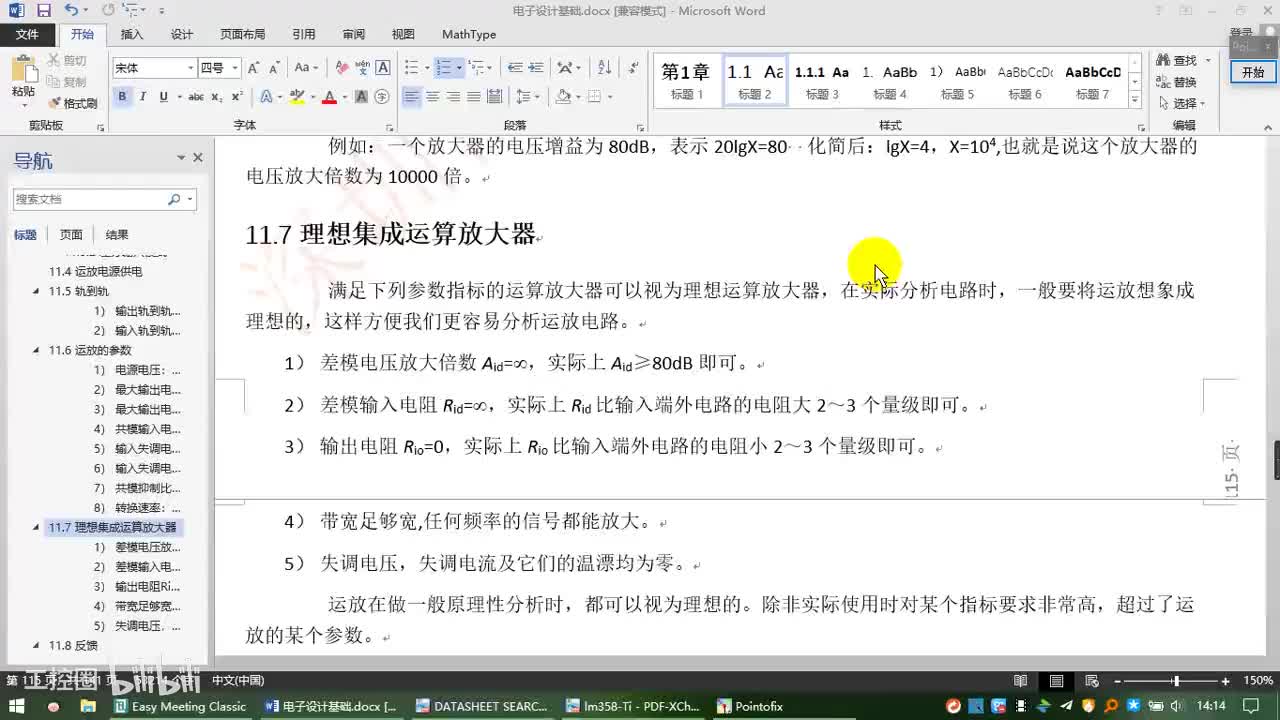Decrease paragraph indent
This screenshot has width=1280, height=720.
click(515, 68)
